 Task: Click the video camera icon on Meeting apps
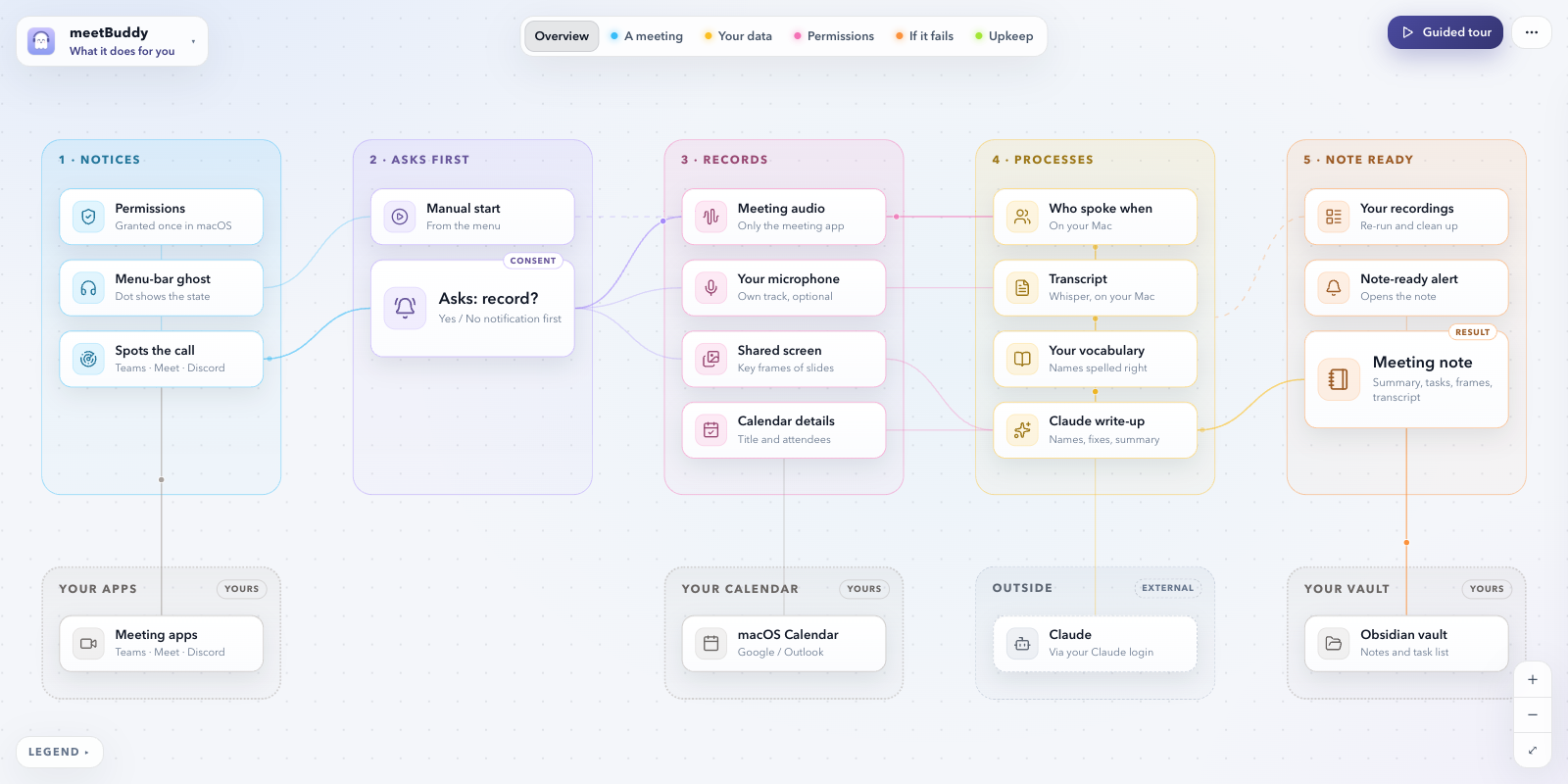[x=88, y=644]
